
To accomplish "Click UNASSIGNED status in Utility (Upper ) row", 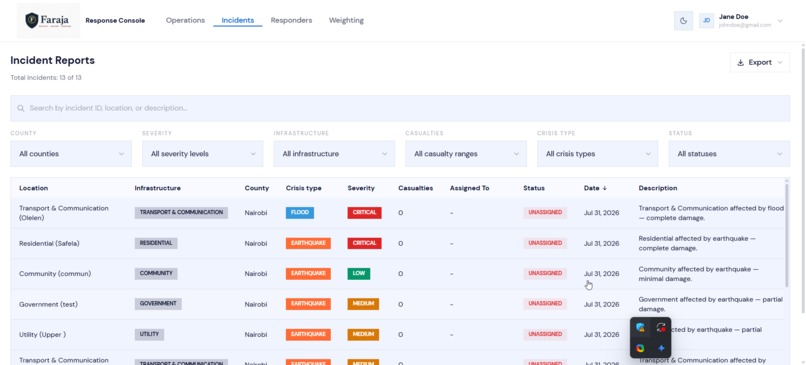I will [x=545, y=334].
